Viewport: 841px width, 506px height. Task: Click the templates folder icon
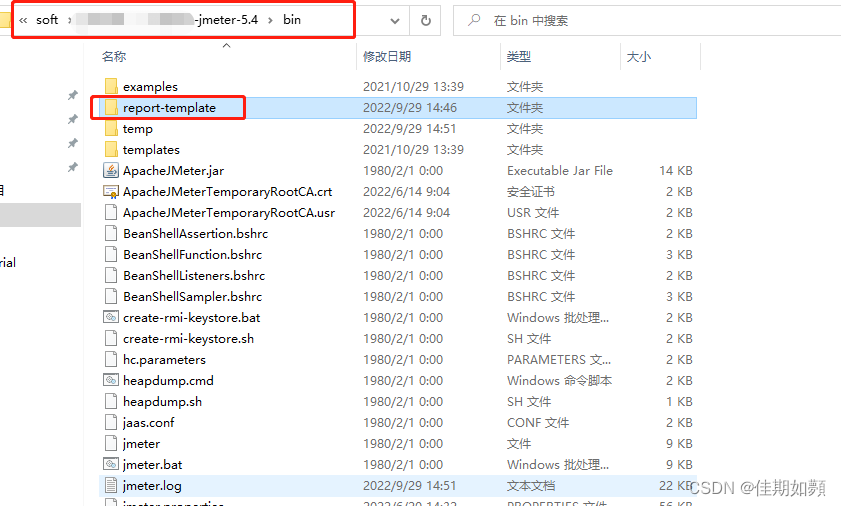click(111, 149)
